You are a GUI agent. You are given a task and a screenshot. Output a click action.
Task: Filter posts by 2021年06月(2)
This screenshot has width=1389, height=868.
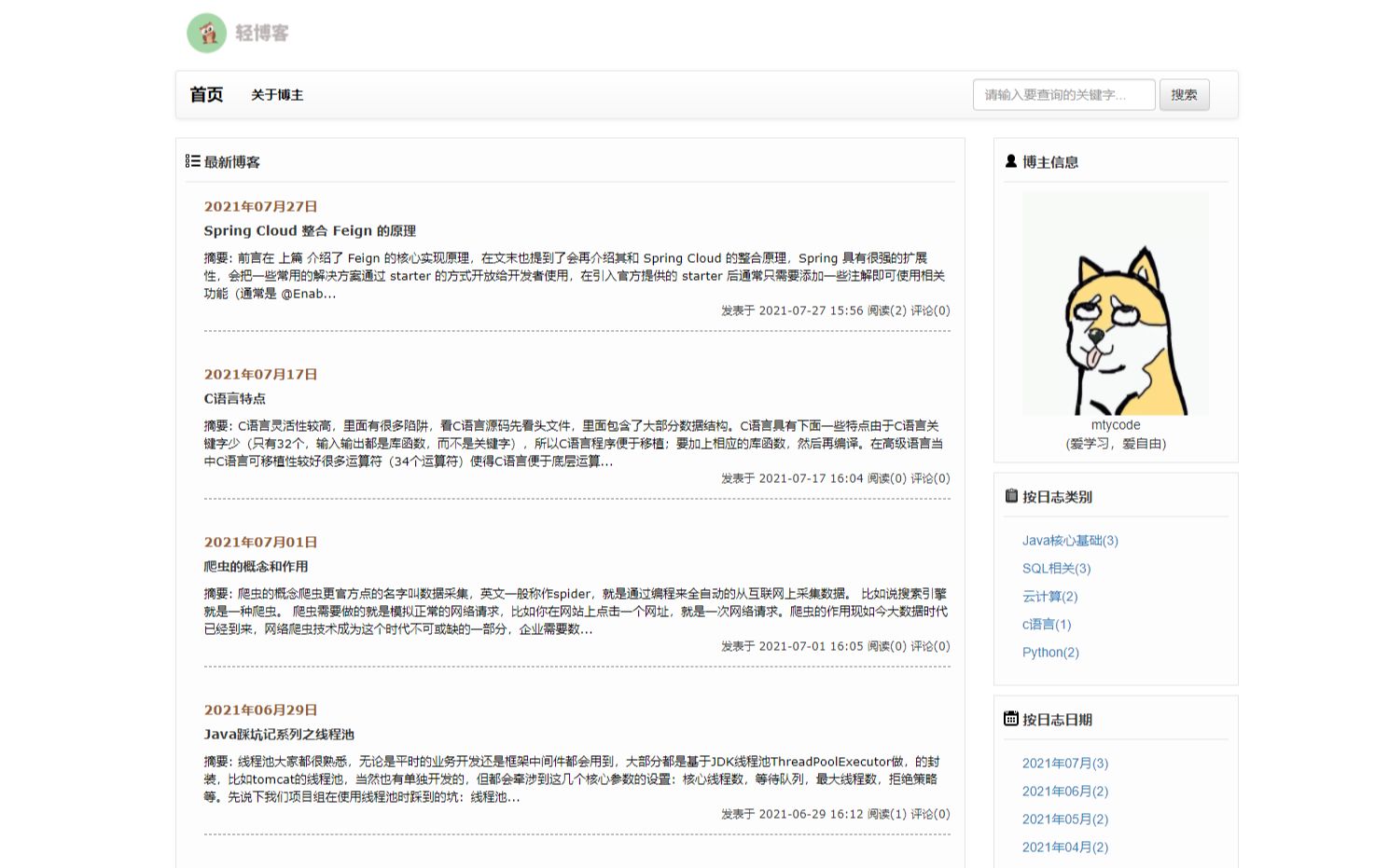pyautogui.click(x=1065, y=792)
